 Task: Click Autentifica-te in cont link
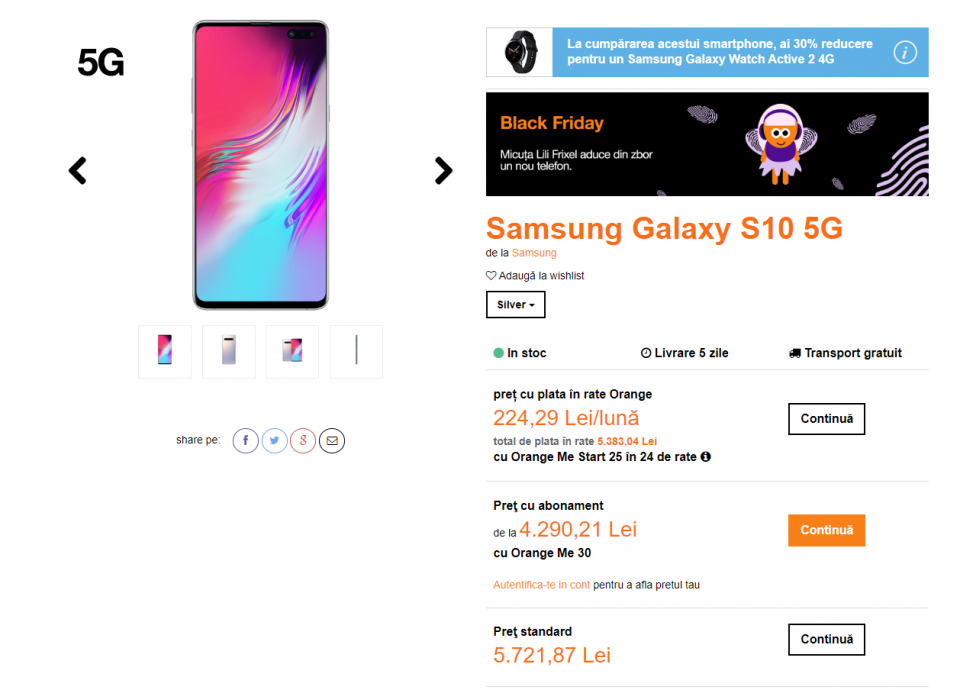point(541,585)
